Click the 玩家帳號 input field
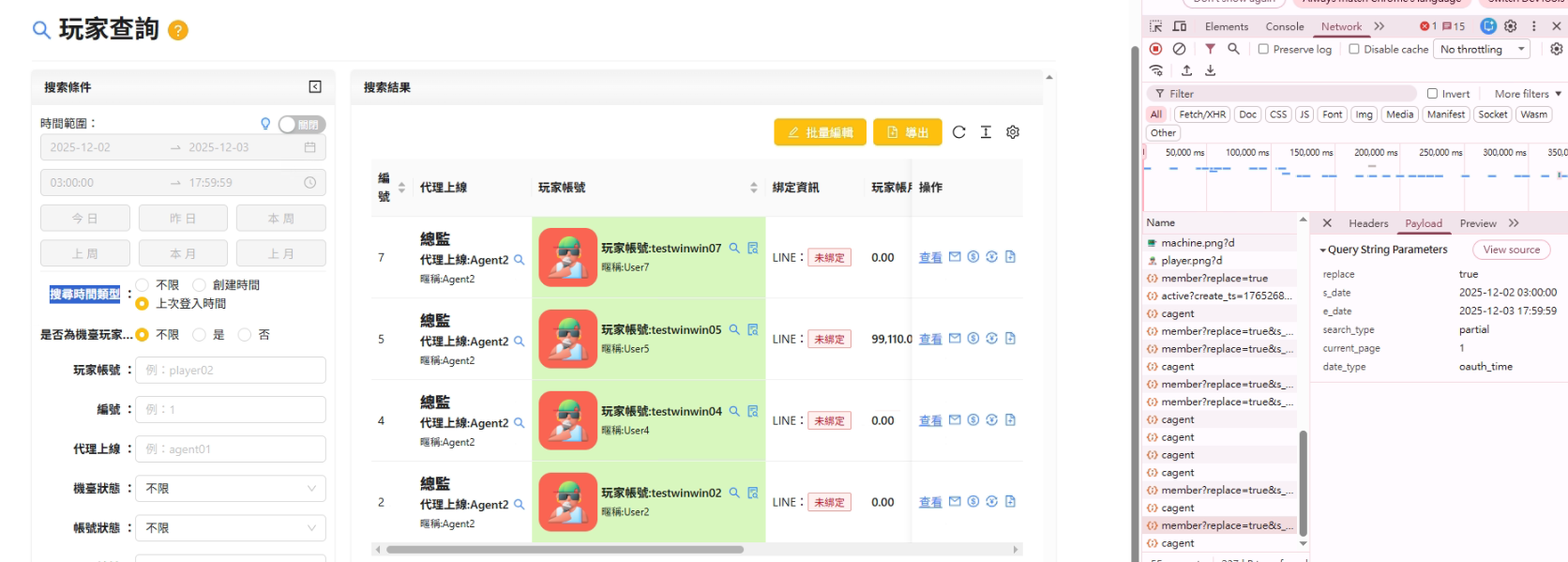The height and width of the screenshot is (562, 1568). pos(231,371)
